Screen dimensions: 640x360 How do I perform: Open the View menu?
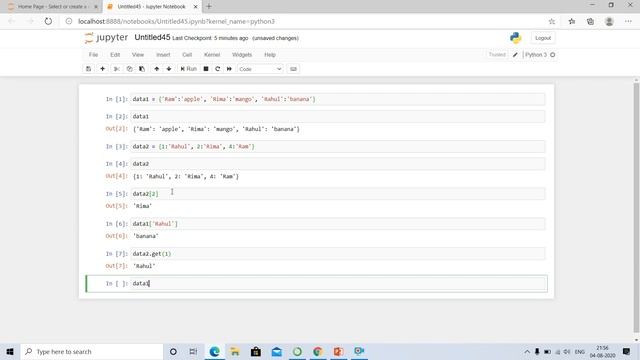pos(138,55)
